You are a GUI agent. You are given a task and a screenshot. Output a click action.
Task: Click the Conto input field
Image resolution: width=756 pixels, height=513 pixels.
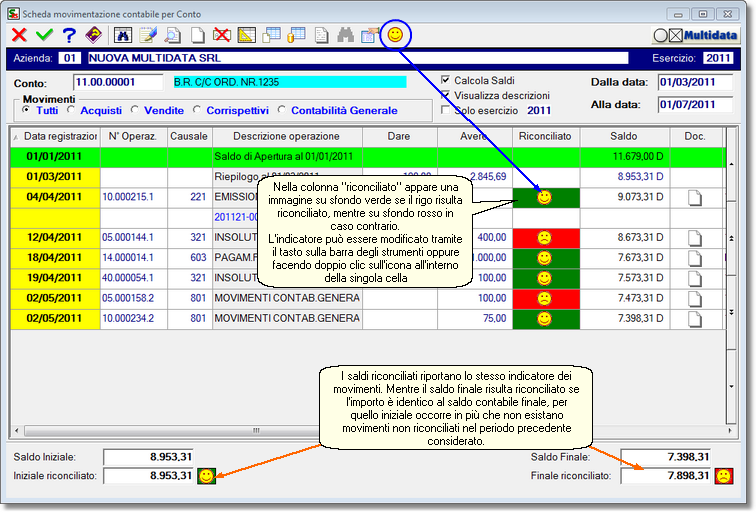click(x=118, y=82)
